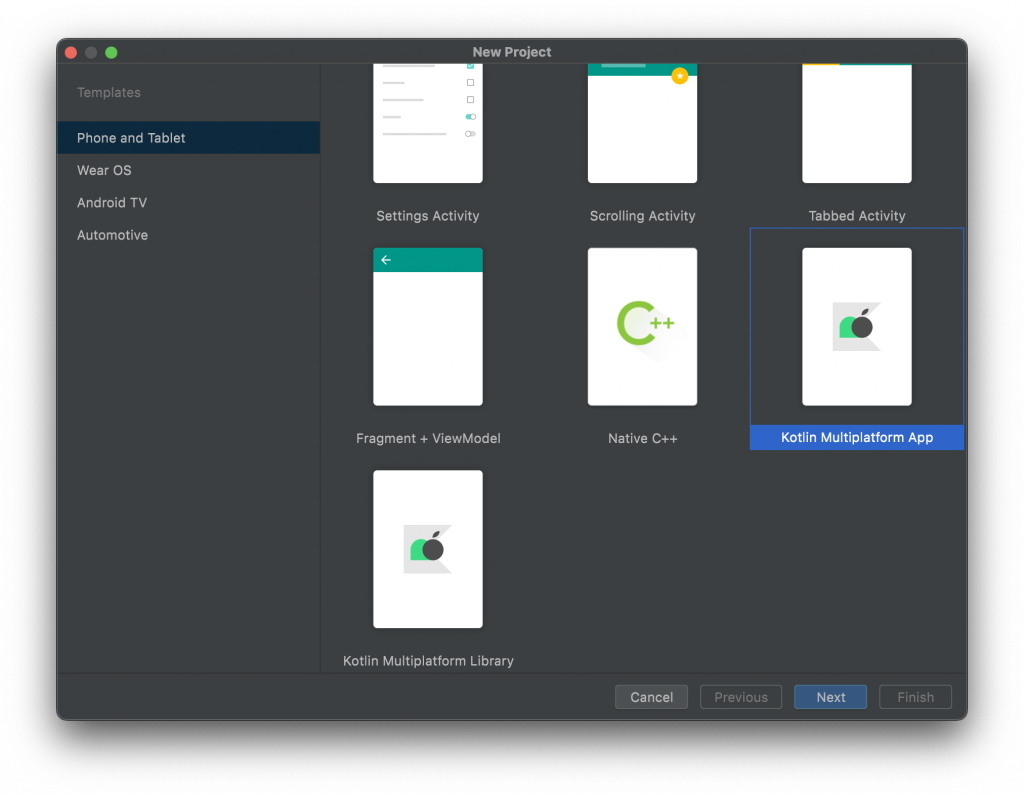
Task: Maximize the New Project window
Action: coord(112,52)
